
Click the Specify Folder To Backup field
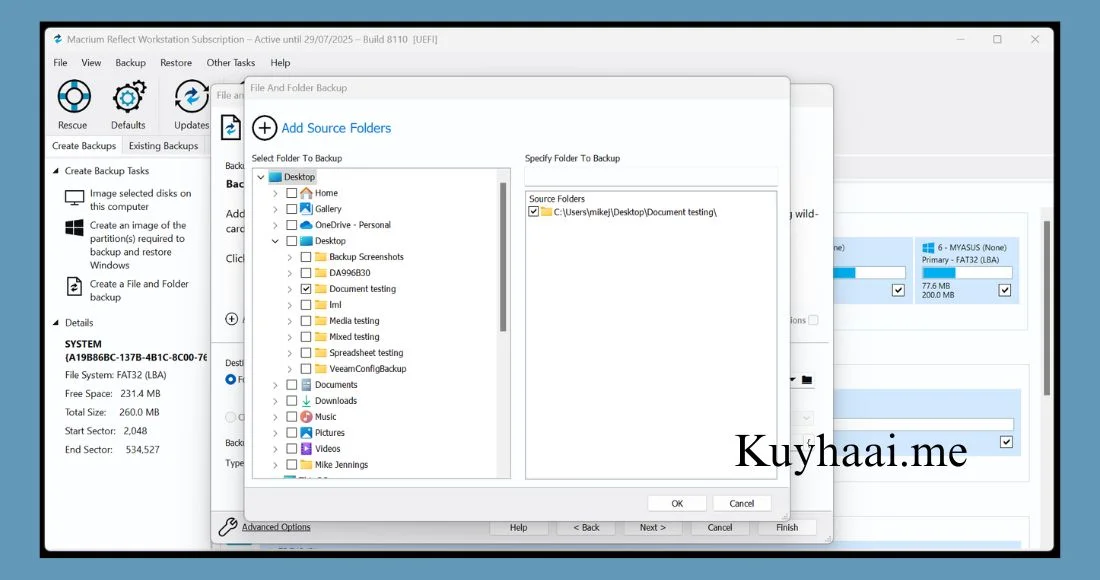coord(651,175)
